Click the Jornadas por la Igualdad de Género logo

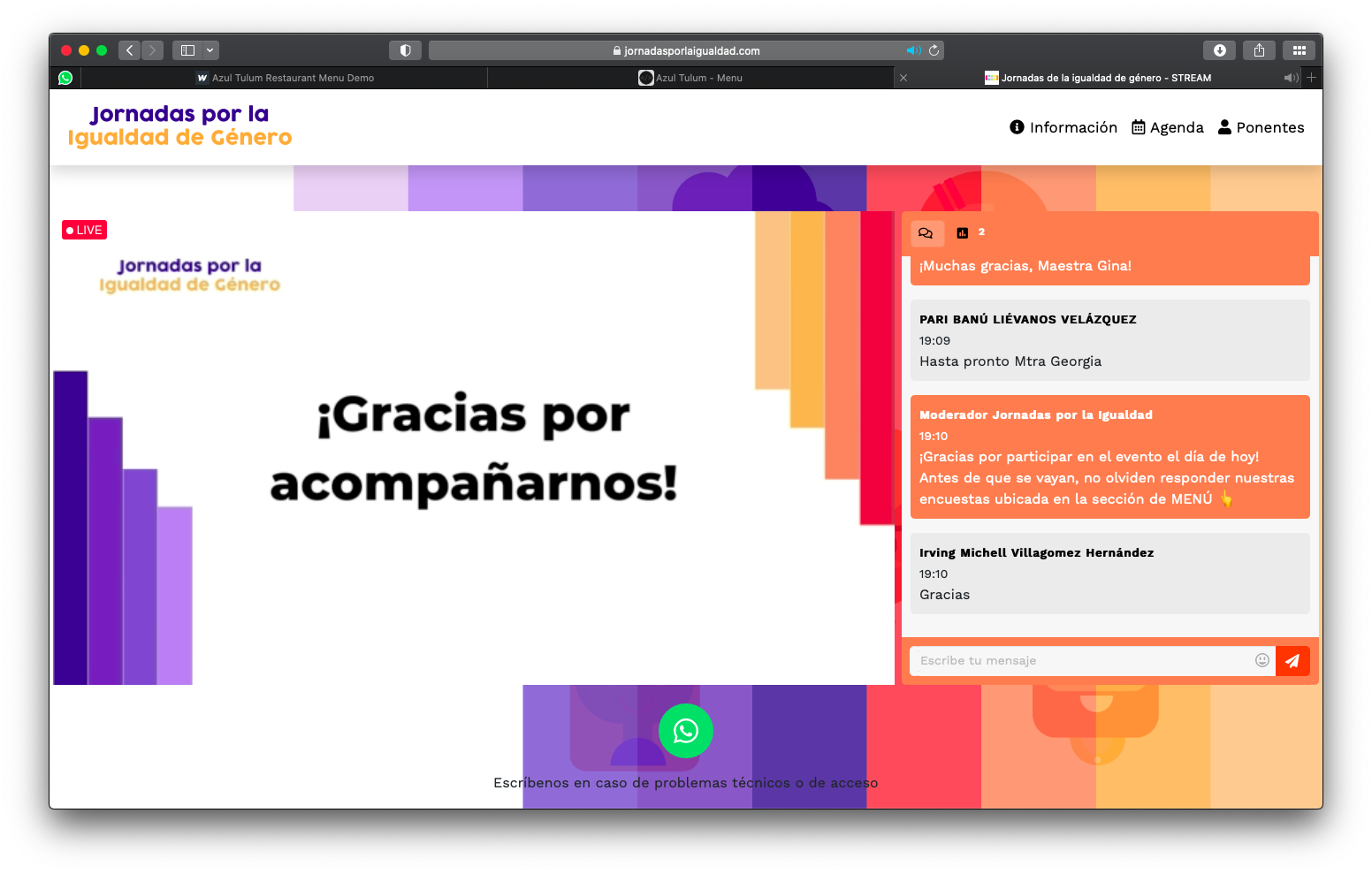pyautogui.click(x=179, y=126)
